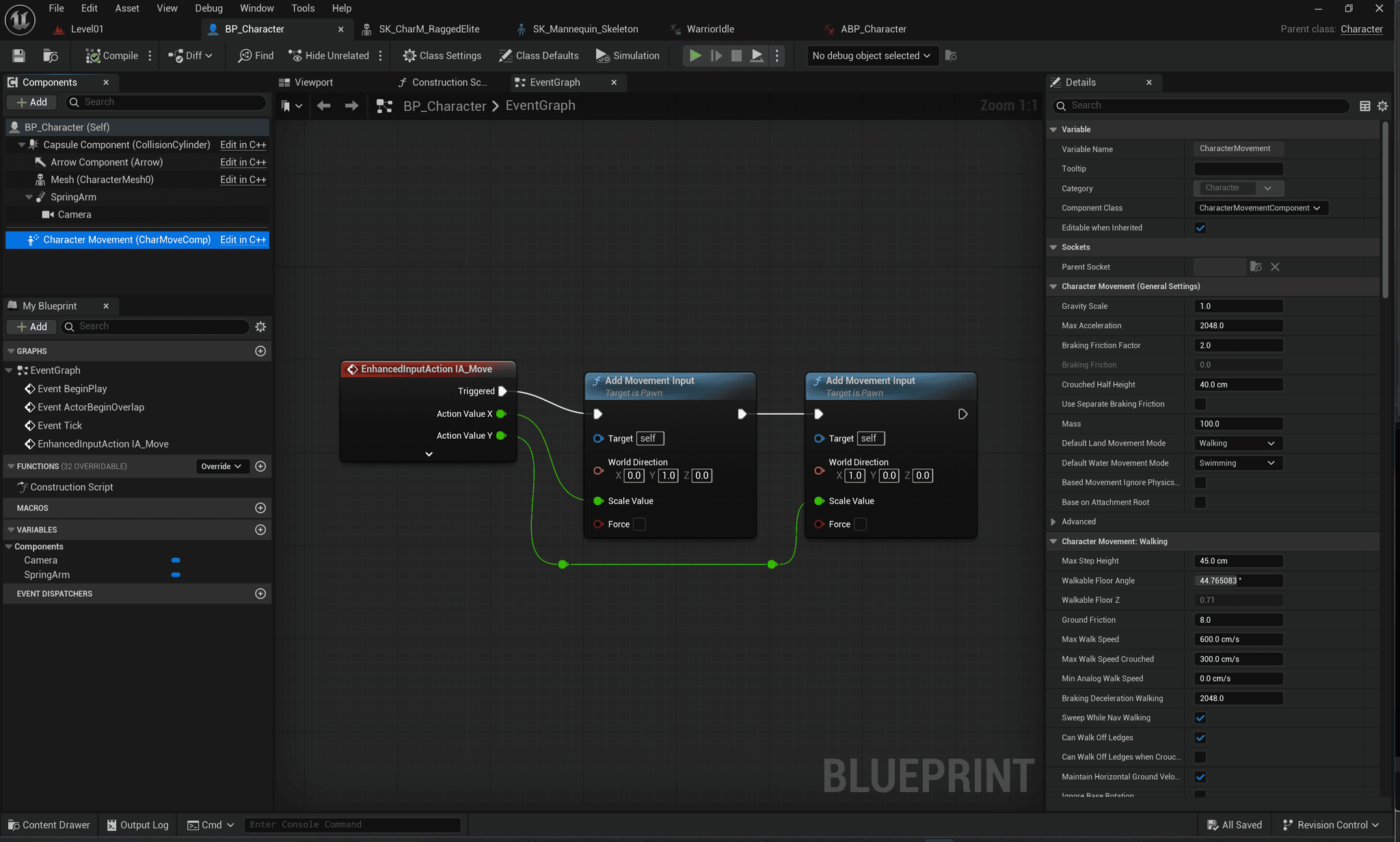Click the add new graph plus icon
The image size is (1400, 842).
tap(260, 351)
